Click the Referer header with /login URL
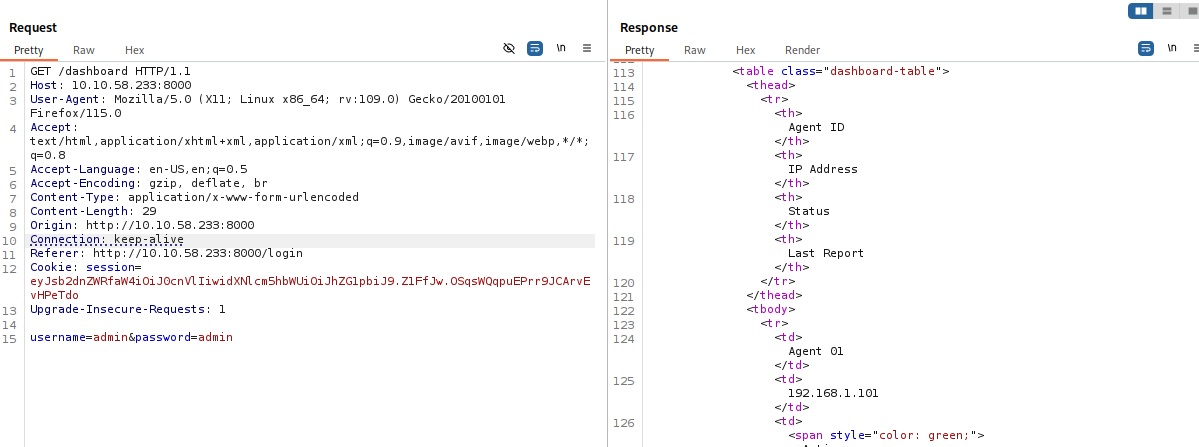Viewport: 1199px width, 447px height. pyautogui.click(x=167, y=254)
